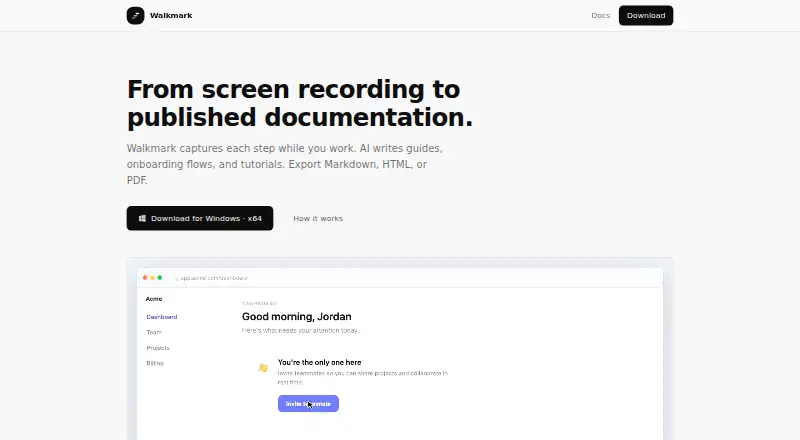The image size is (800, 440).
Task: Click the 'You're the only one here' text
Action: (x=319, y=362)
